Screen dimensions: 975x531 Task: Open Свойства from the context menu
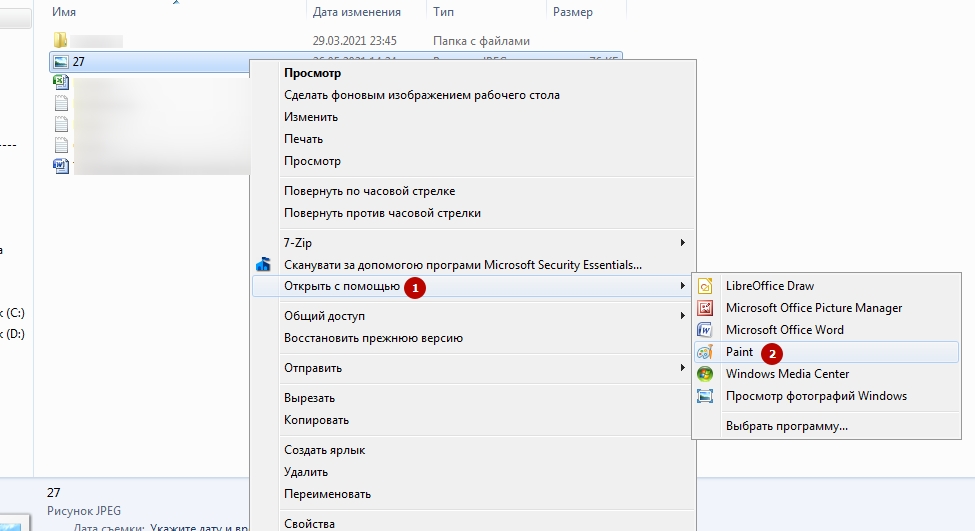coord(309,523)
